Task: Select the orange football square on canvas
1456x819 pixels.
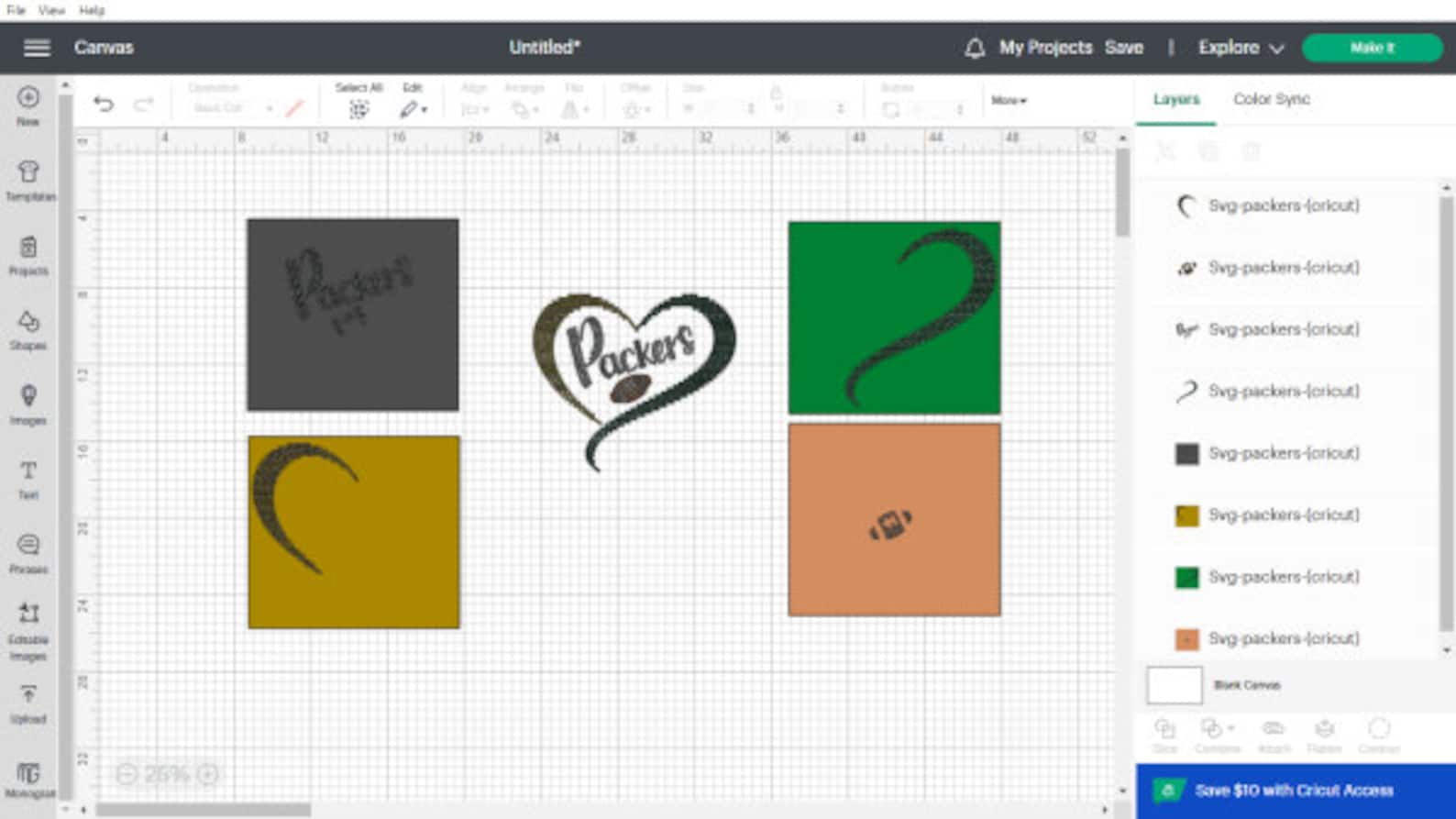Action: (x=894, y=519)
